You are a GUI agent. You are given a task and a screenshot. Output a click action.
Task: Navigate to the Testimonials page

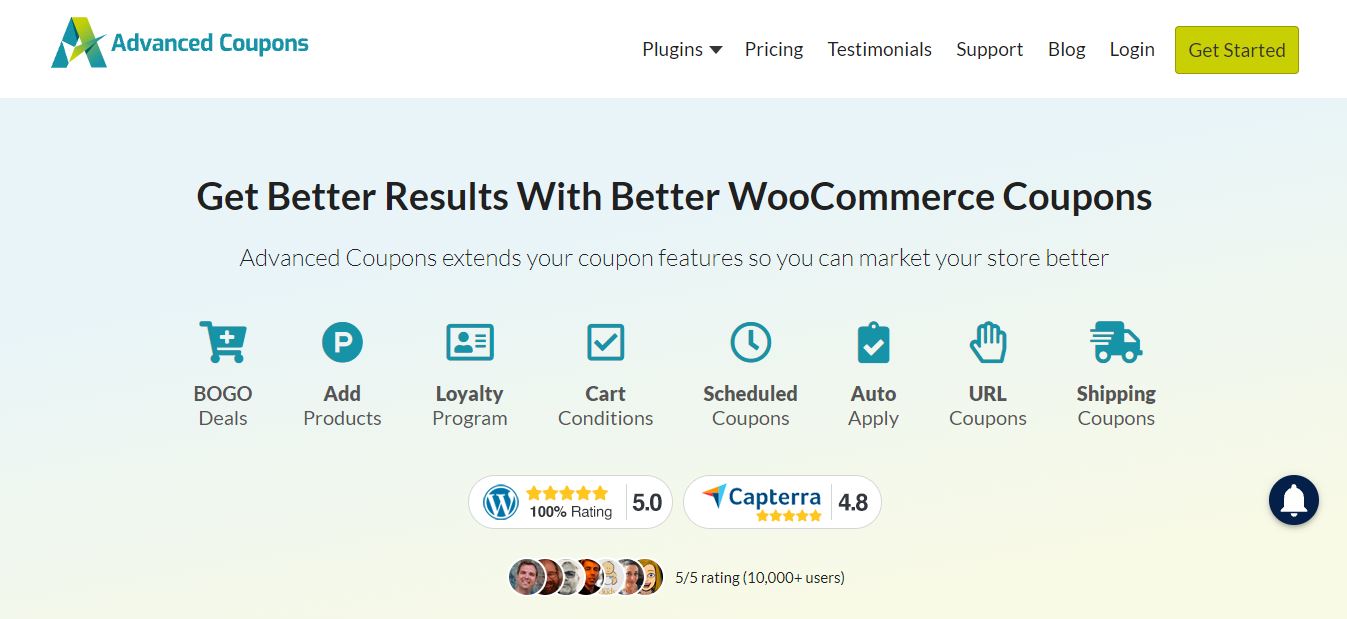pos(879,49)
